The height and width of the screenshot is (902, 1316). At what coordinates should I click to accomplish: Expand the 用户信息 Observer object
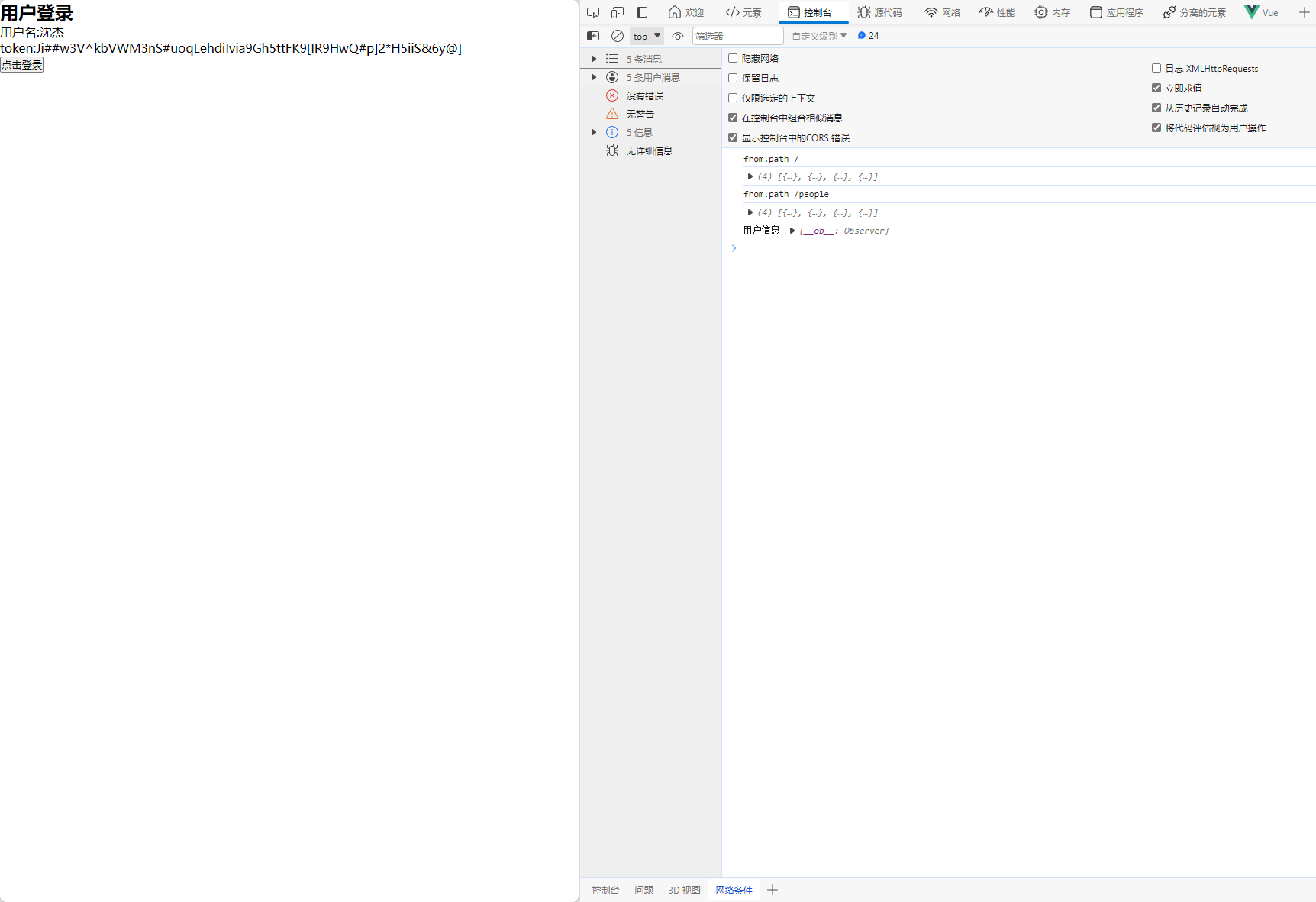click(x=792, y=231)
